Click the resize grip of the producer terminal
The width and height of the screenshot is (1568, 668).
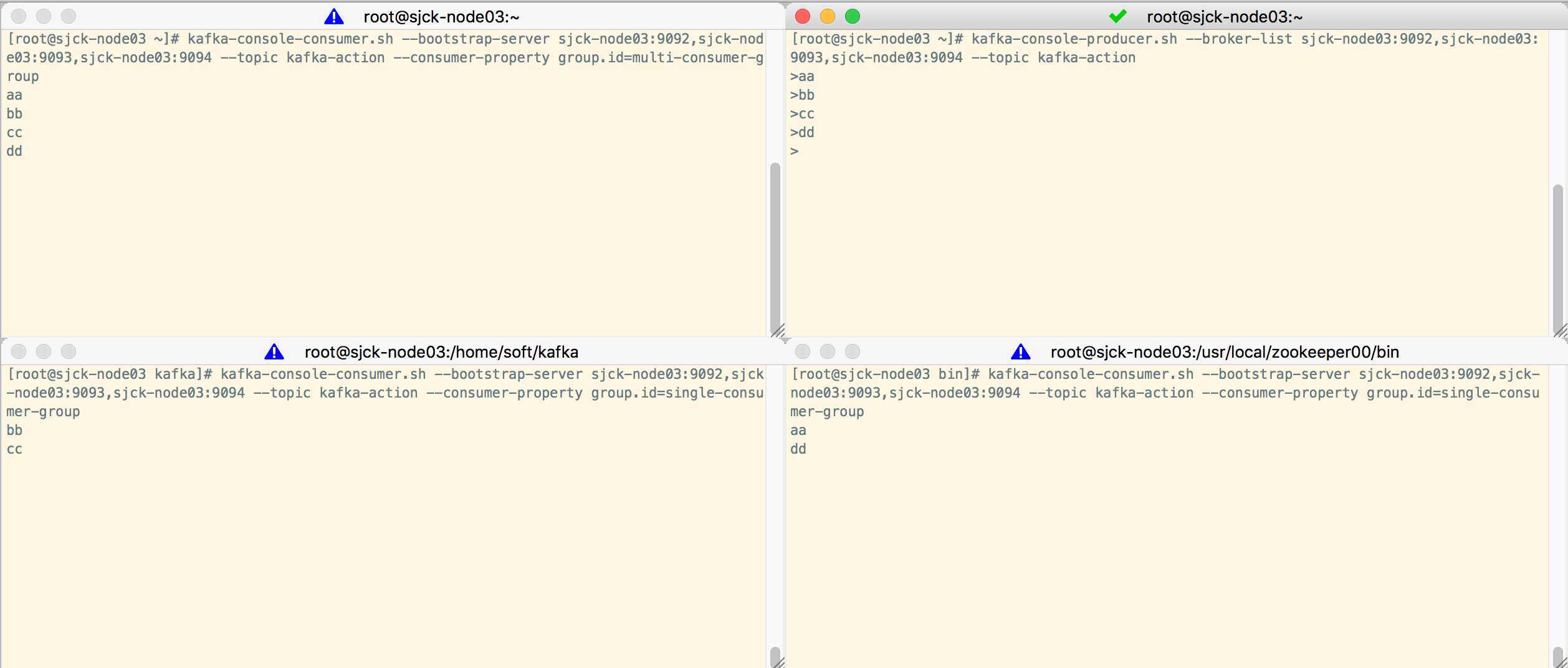pos(1561,330)
